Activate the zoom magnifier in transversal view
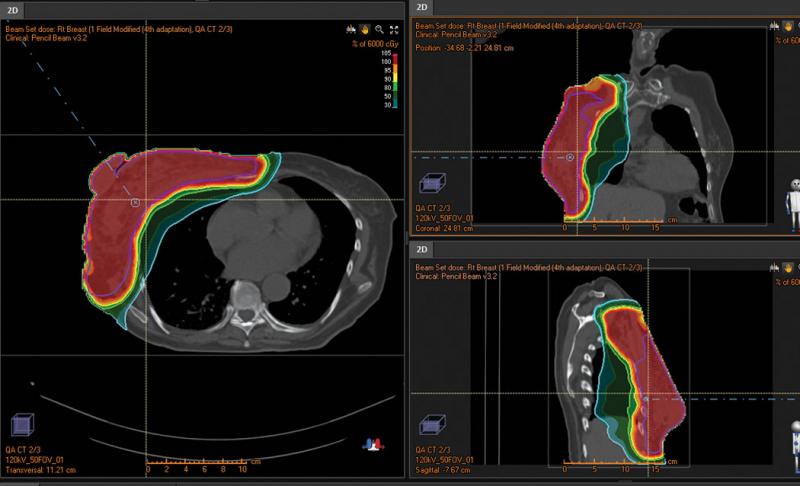 378,30
